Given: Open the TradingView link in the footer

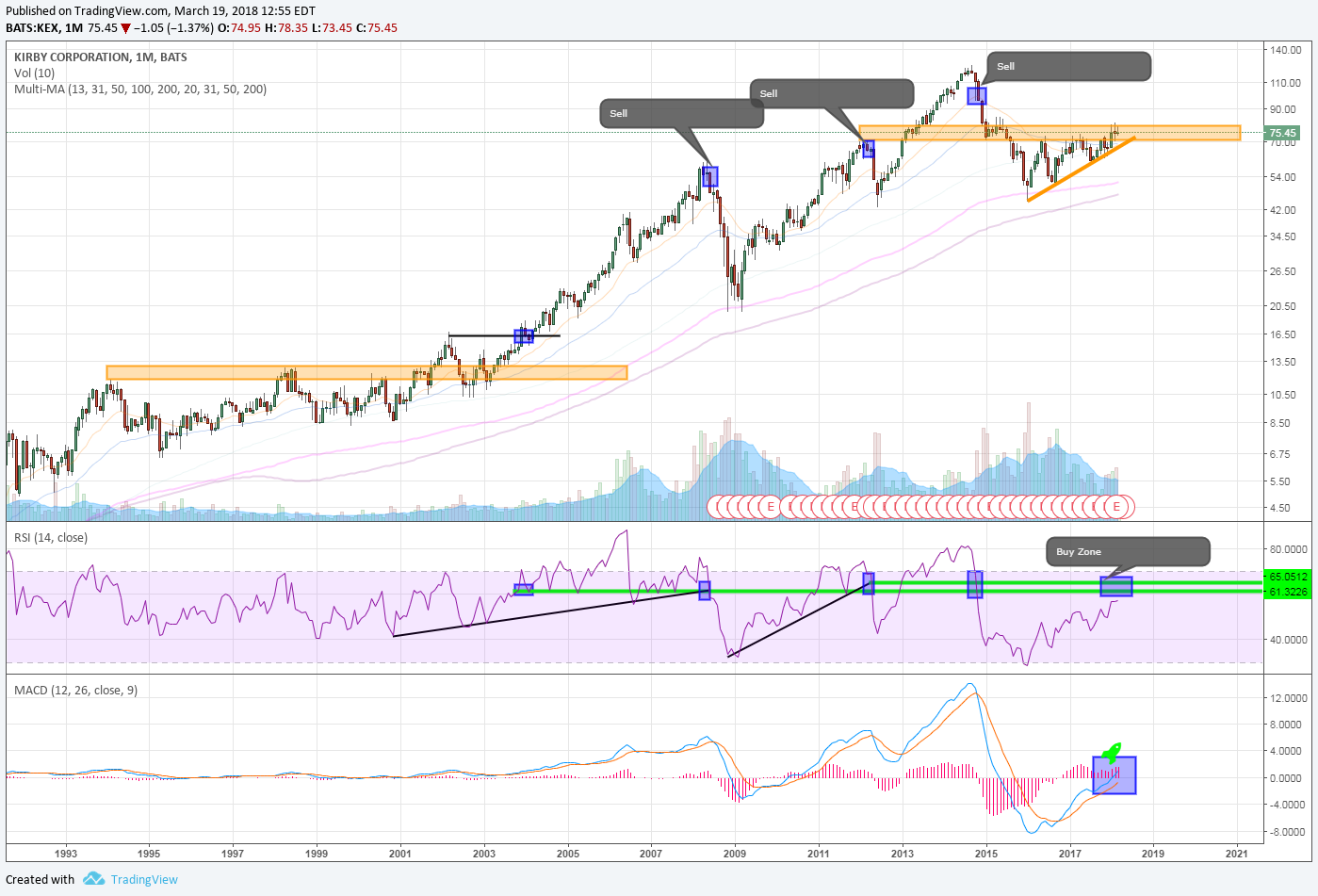Looking at the screenshot, I should tap(144, 879).
